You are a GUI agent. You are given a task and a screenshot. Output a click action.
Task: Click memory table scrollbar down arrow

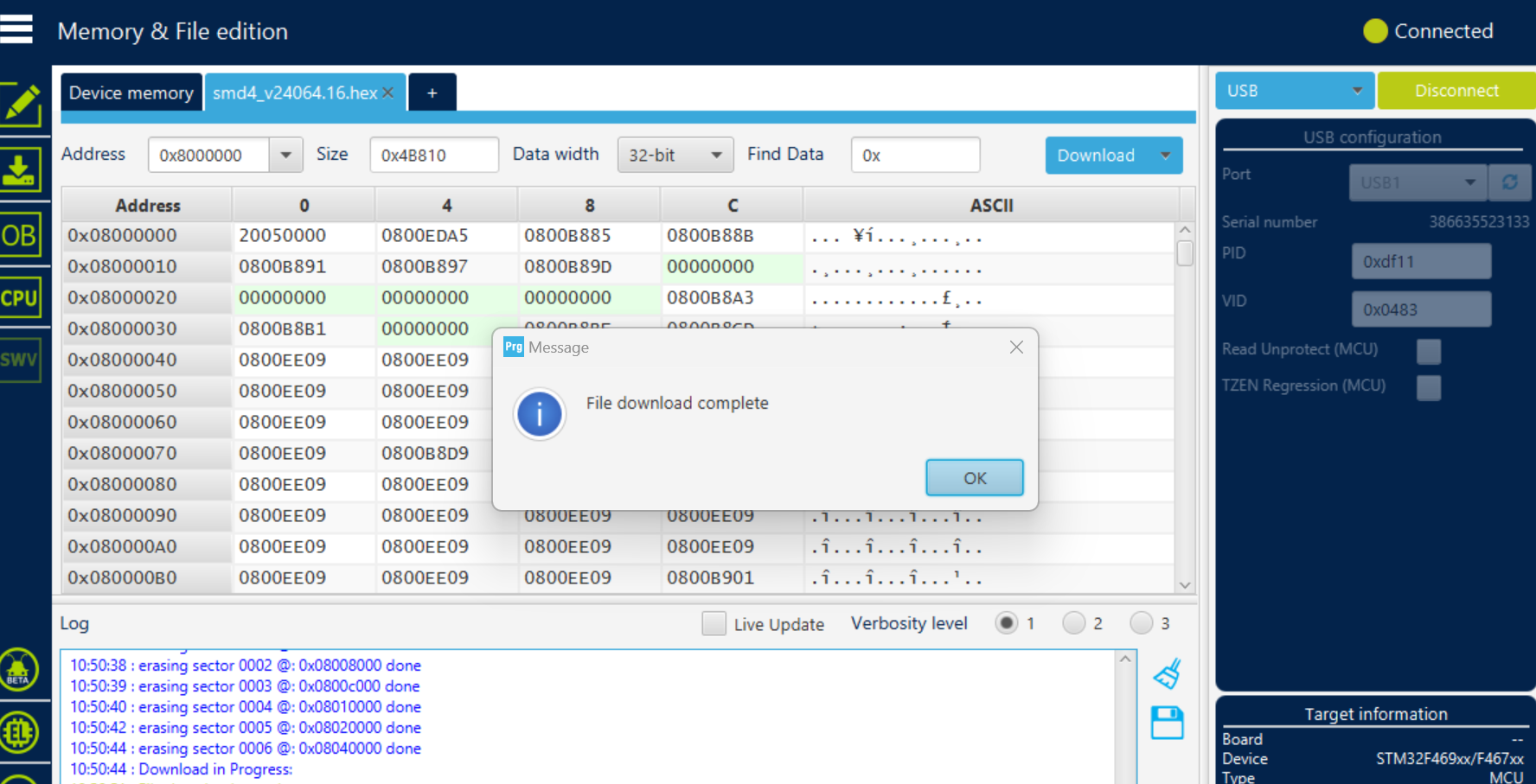[x=1185, y=585]
